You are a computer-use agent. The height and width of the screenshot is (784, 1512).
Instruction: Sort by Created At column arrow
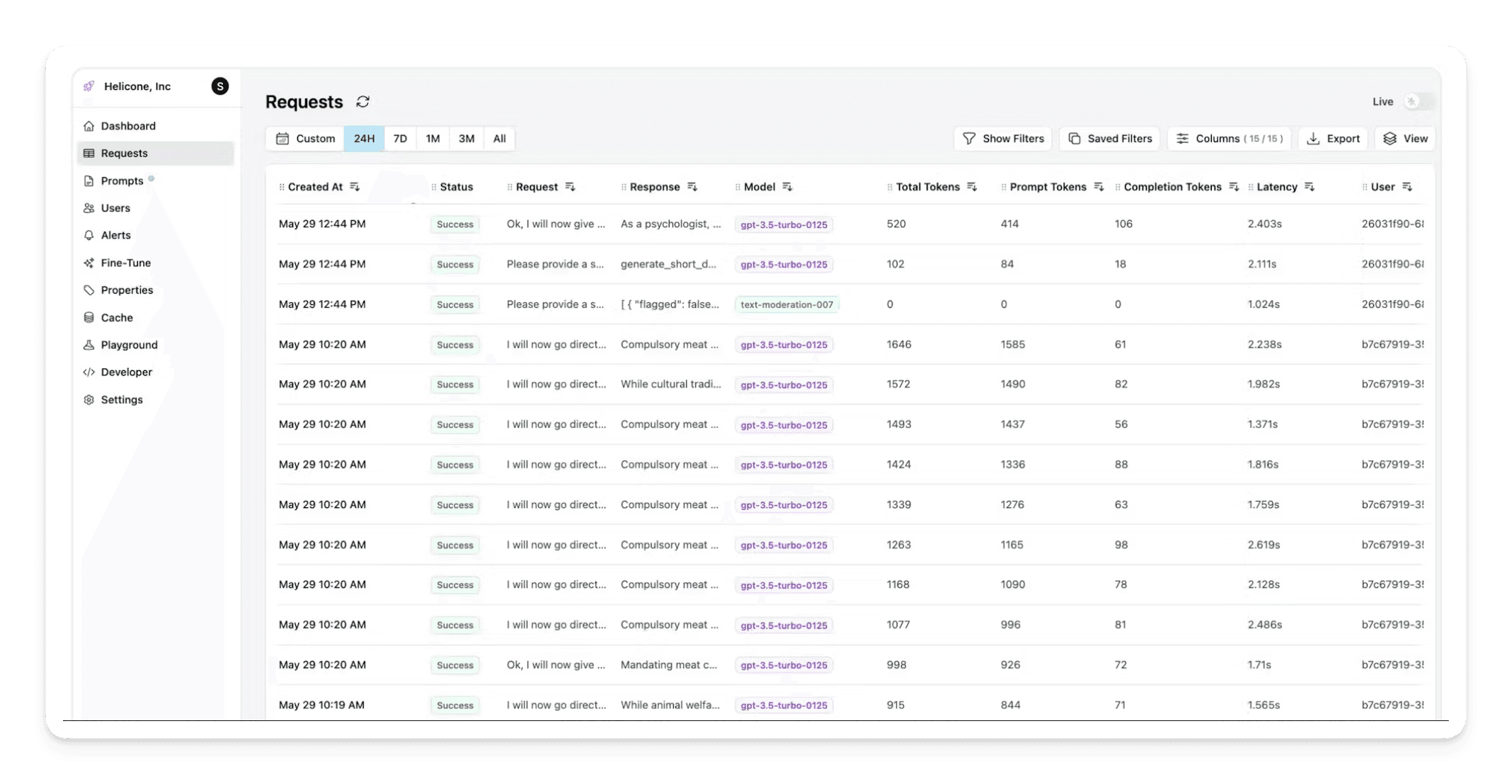[355, 187]
